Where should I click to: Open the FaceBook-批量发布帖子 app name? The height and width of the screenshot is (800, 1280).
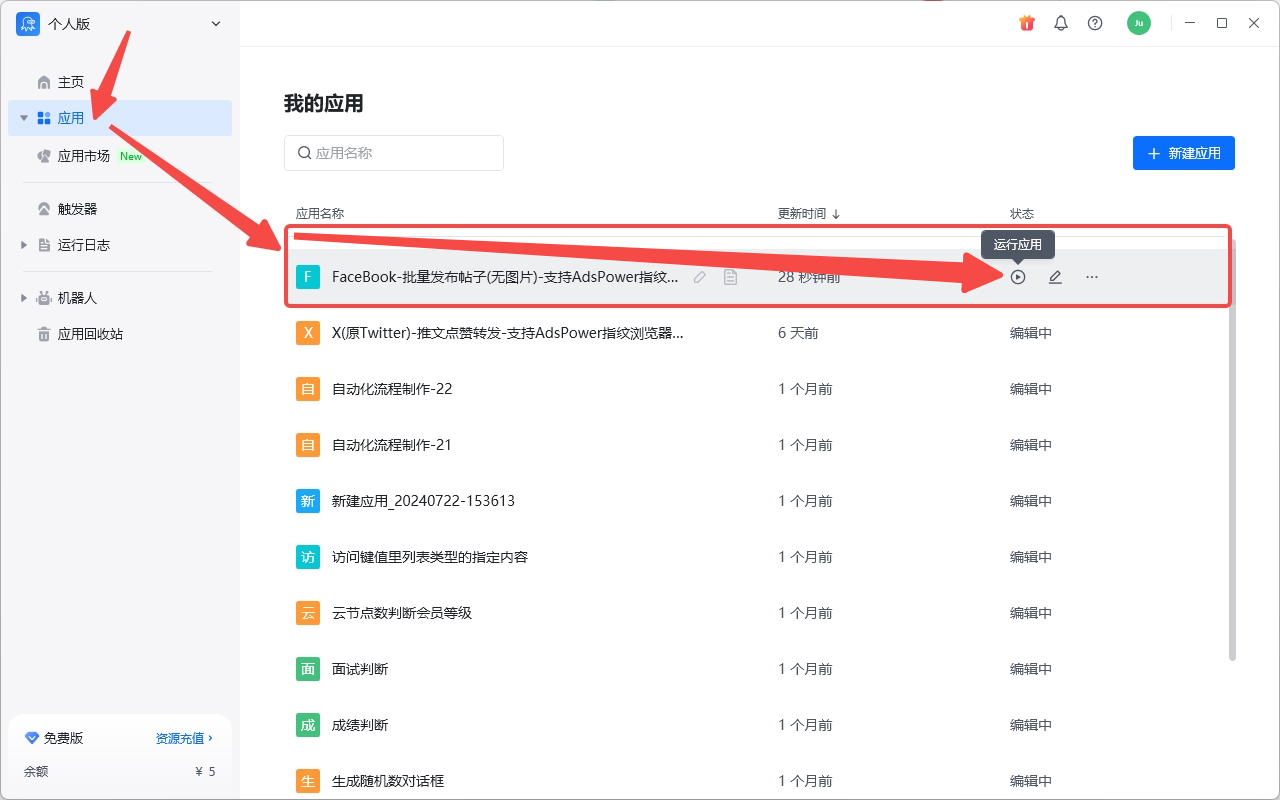pyautogui.click(x=505, y=277)
